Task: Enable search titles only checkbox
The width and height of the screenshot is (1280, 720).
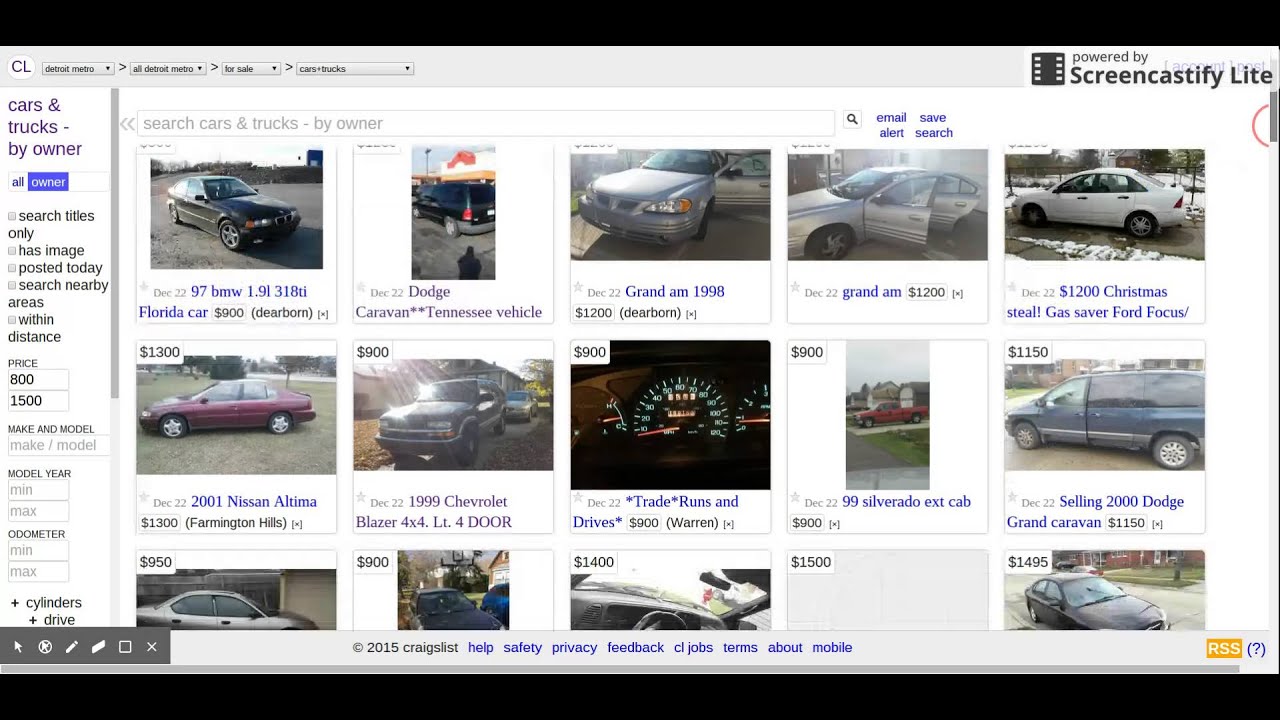Action: 12,216
